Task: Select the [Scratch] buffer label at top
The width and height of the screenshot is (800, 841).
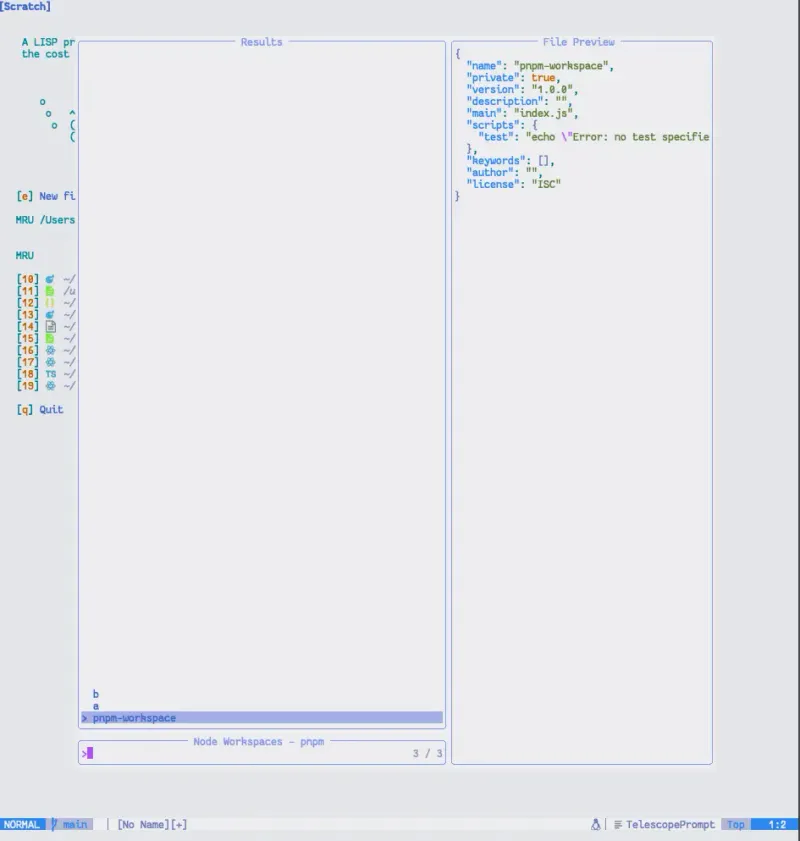Action: coord(24,7)
